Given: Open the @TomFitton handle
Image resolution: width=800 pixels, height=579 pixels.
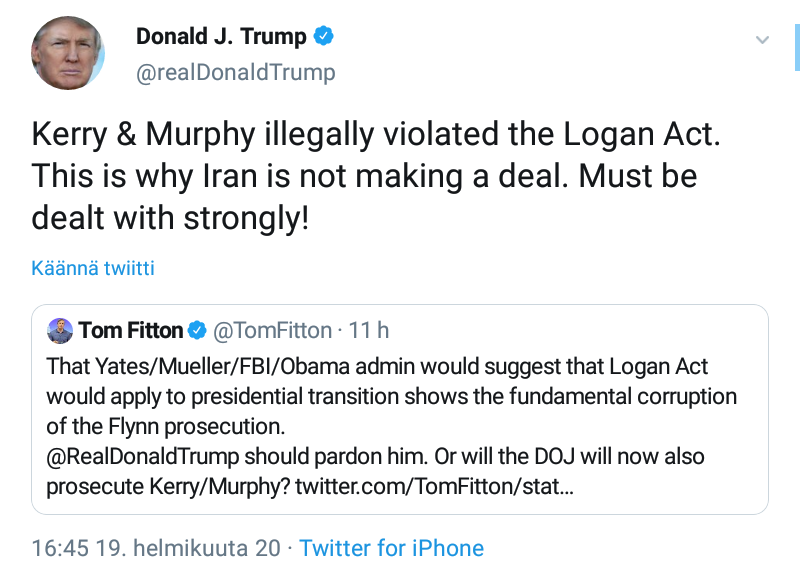Looking at the screenshot, I should click(273, 330).
